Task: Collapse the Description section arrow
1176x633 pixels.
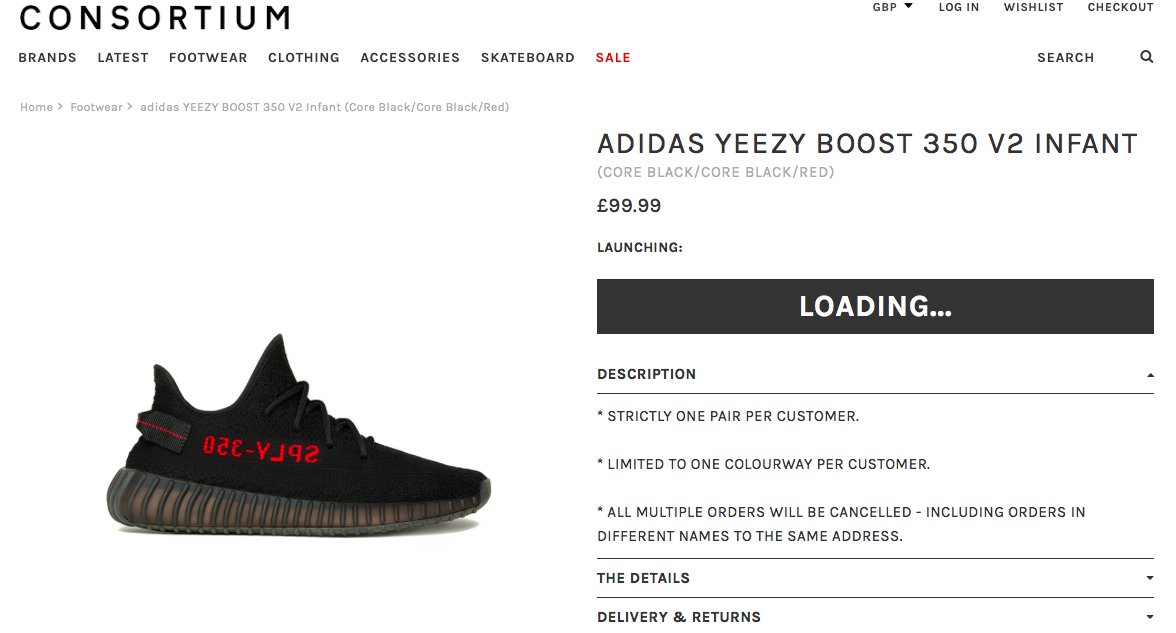Action: point(1150,375)
